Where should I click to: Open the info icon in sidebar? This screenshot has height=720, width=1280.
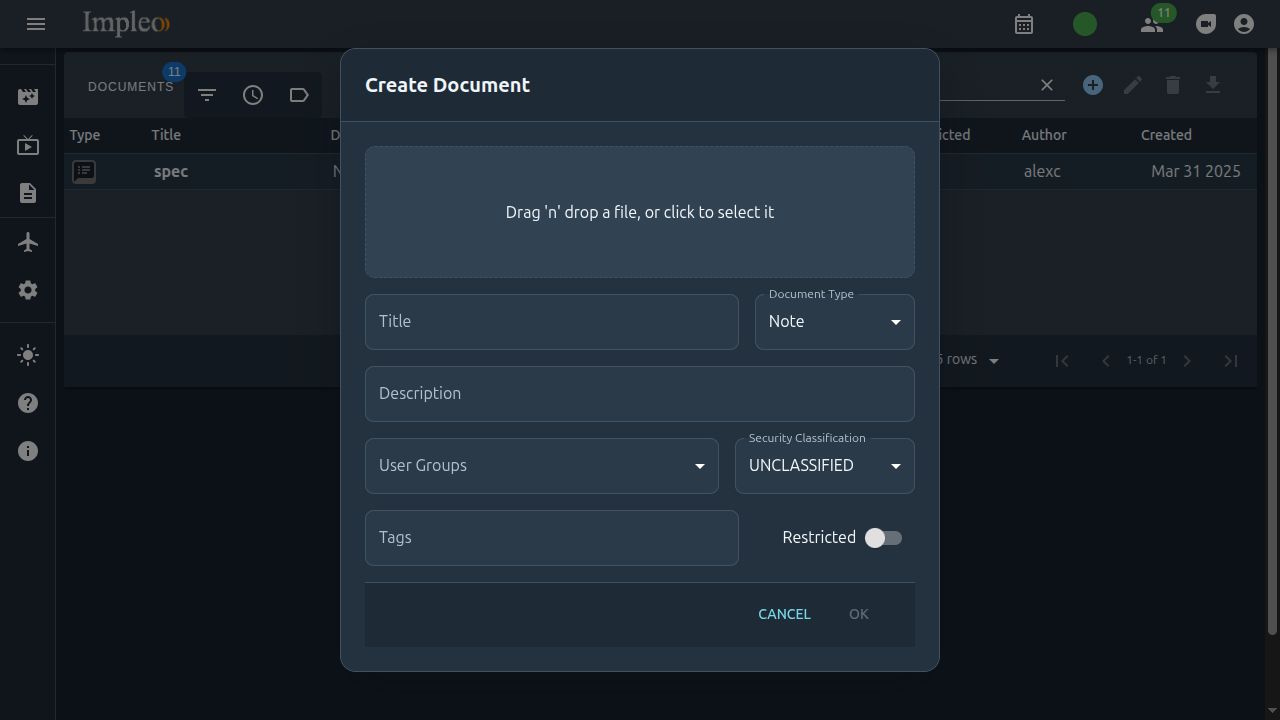[x=28, y=451]
